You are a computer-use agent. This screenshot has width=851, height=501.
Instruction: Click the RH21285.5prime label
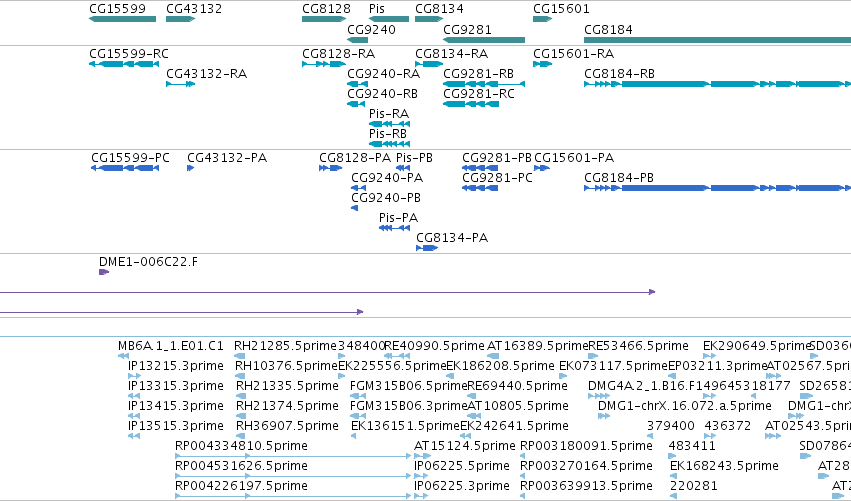pos(285,346)
